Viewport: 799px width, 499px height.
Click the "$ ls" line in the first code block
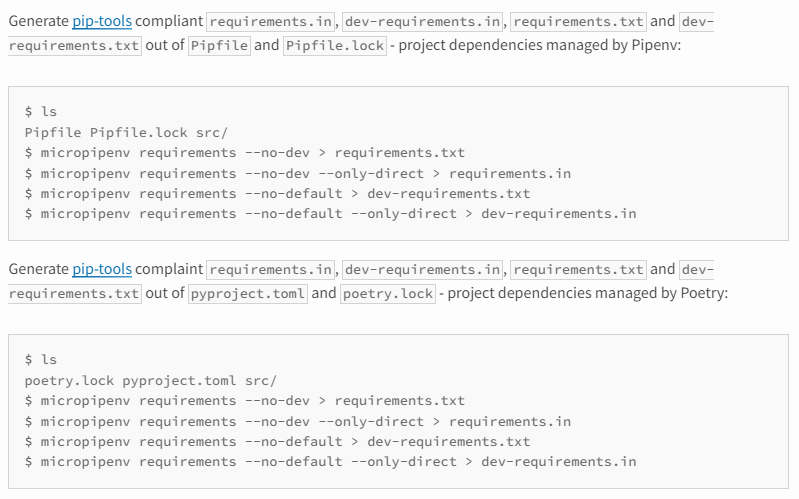pyautogui.click(x=41, y=112)
